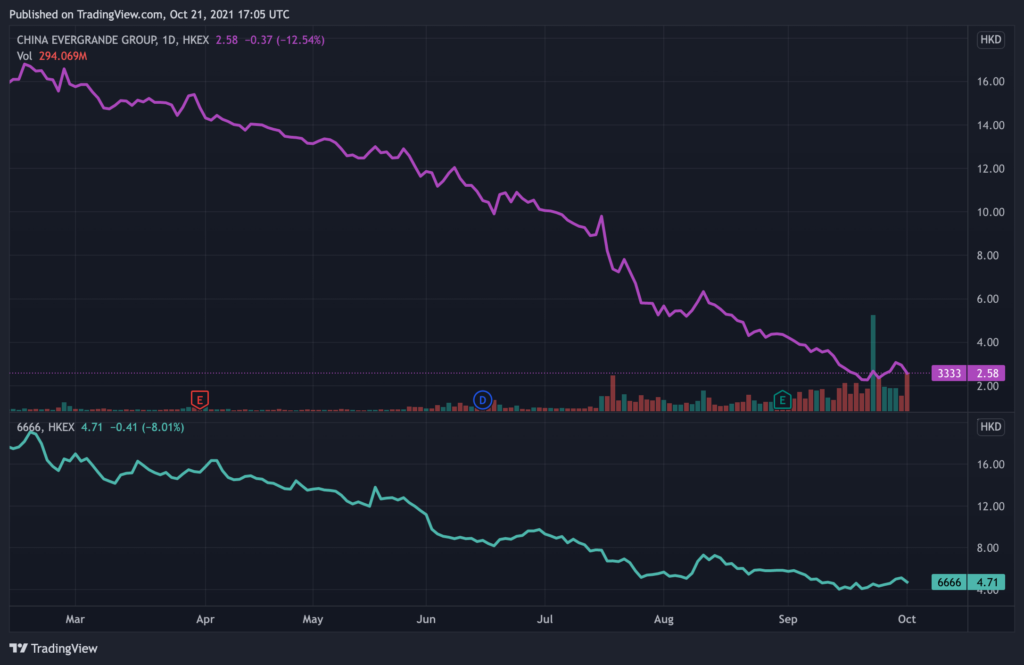
Task: Click the Published on TradingView.com header text
Action: click(x=149, y=14)
